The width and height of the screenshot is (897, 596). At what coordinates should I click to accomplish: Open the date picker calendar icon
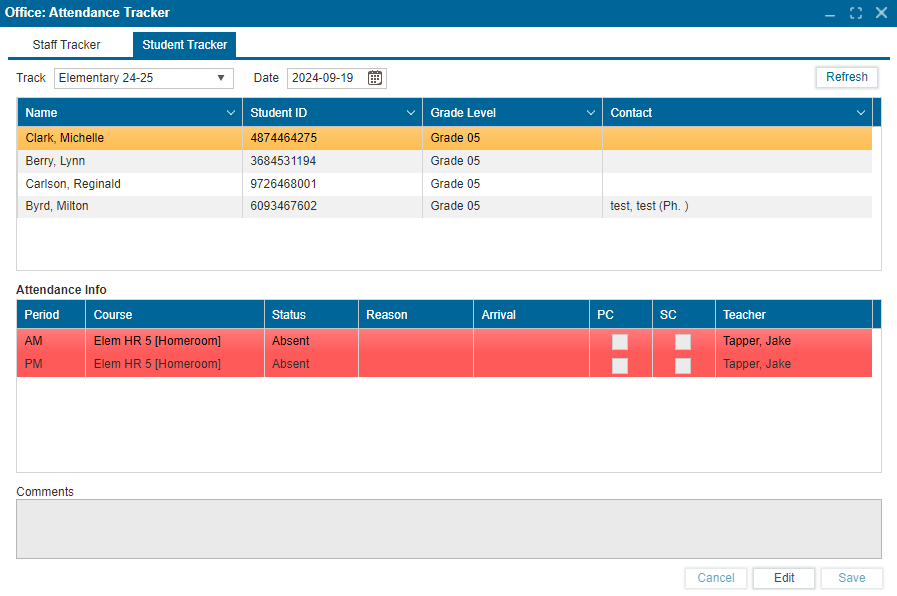tap(374, 78)
